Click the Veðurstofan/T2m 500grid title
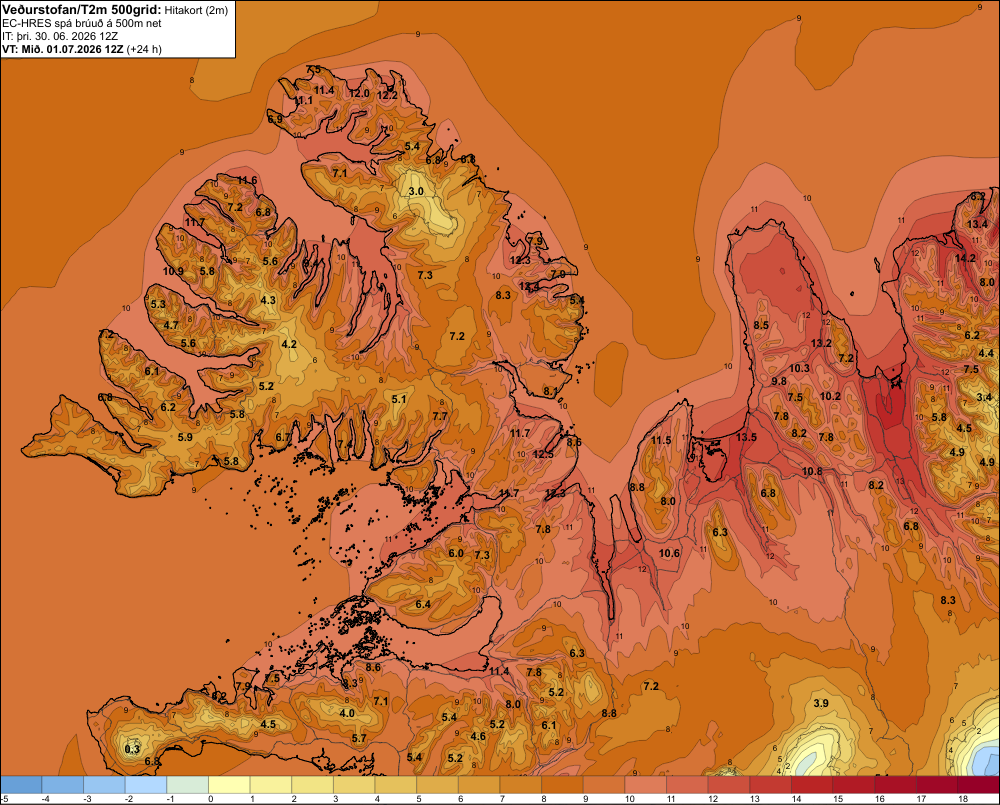The image size is (1000, 805). pos(82,10)
